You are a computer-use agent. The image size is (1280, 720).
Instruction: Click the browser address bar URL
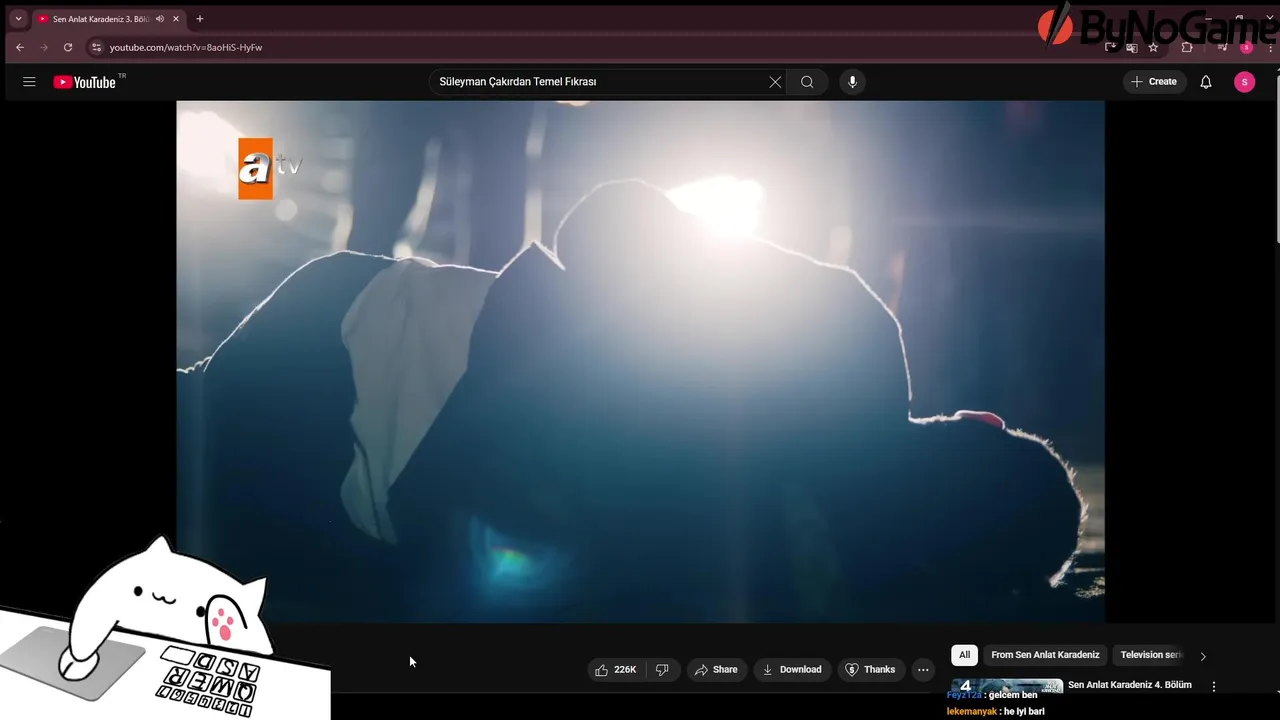point(186,47)
